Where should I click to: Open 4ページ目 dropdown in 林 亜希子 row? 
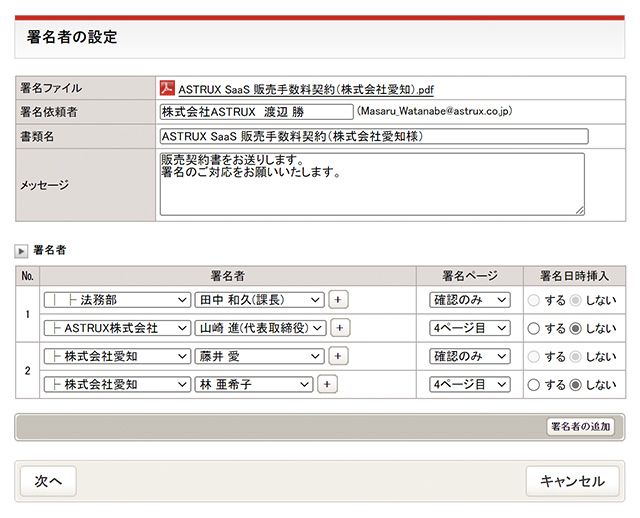469,385
